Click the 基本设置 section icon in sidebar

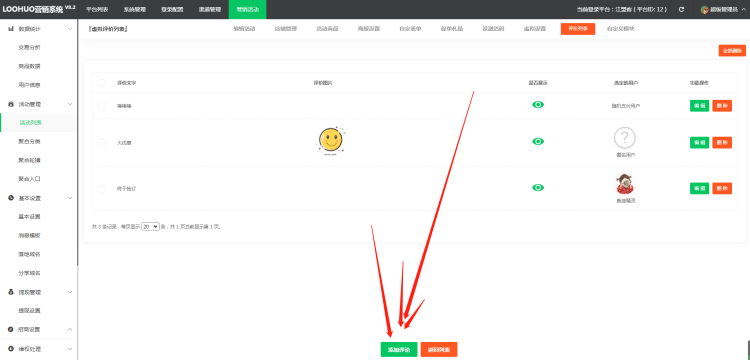[x=11, y=198]
